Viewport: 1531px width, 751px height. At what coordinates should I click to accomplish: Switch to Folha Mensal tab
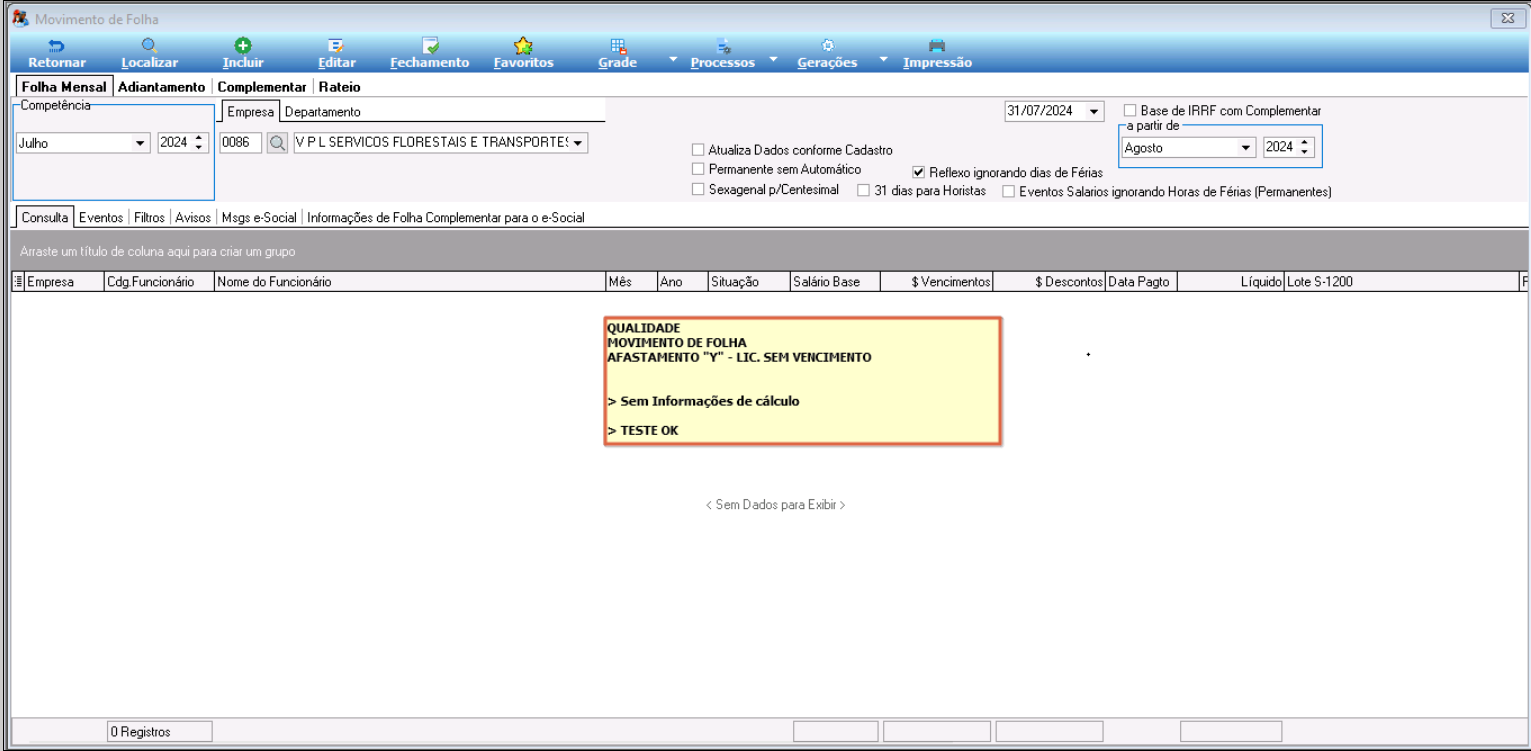64,87
